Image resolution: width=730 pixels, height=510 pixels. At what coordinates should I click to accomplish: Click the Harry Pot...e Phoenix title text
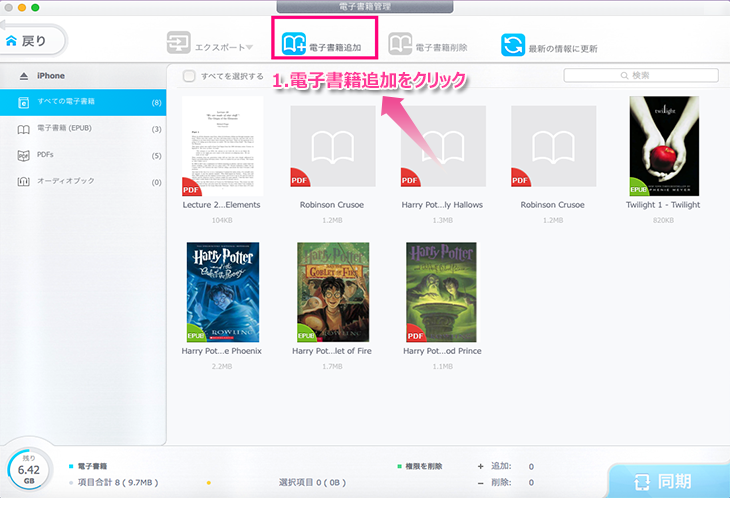tap(222, 351)
